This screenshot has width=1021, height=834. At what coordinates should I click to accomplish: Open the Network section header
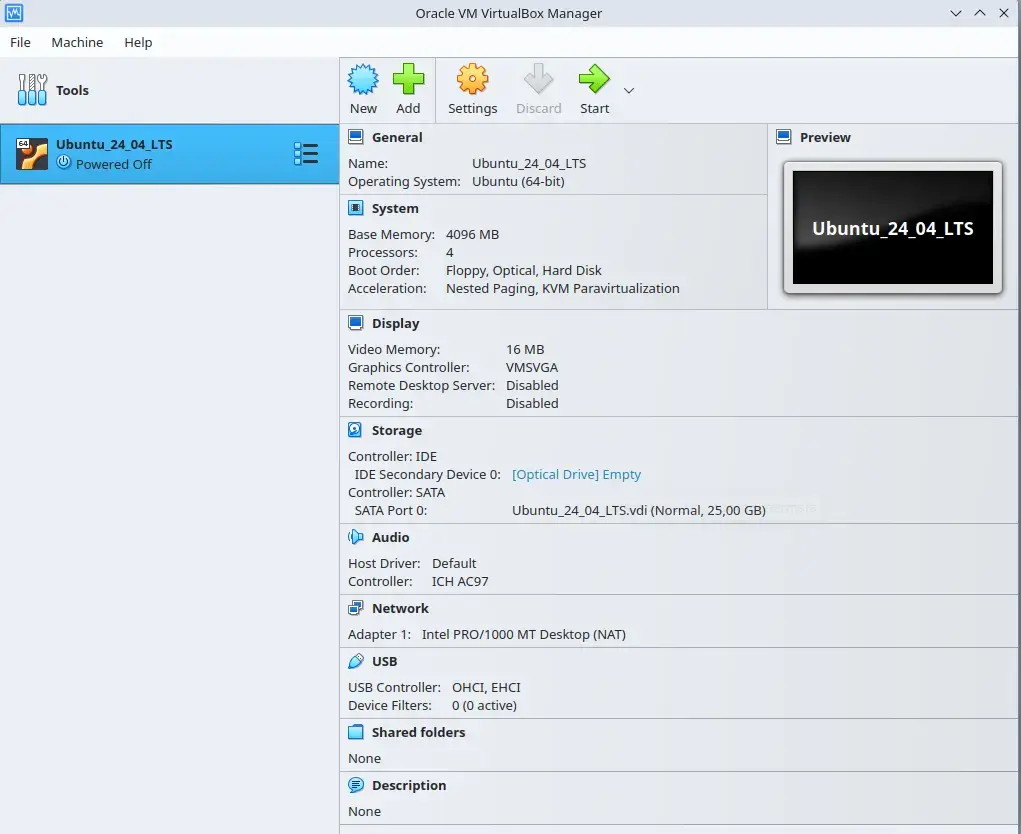[x=400, y=608]
